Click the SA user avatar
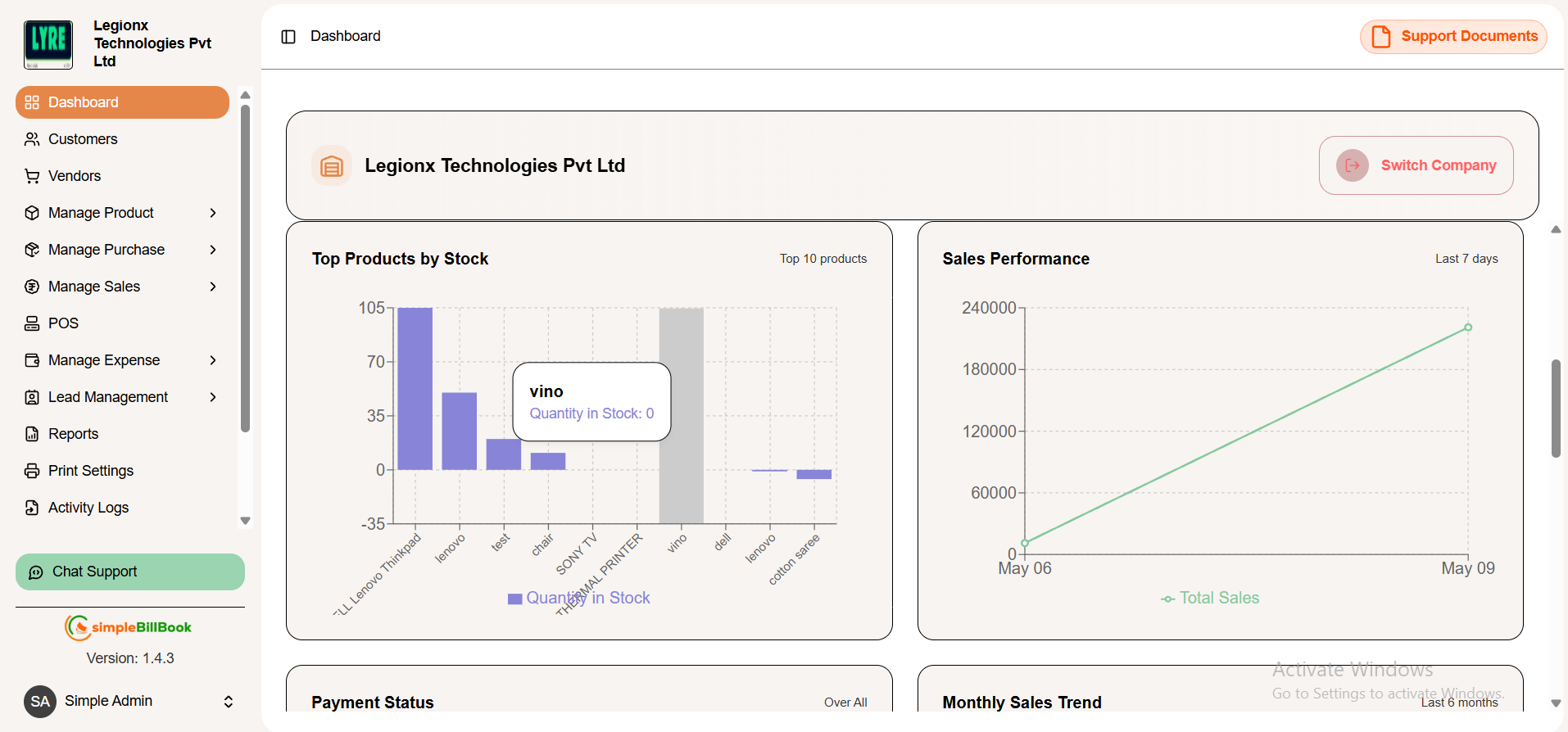The height and width of the screenshot is (732, 1568). coord(40,702)
